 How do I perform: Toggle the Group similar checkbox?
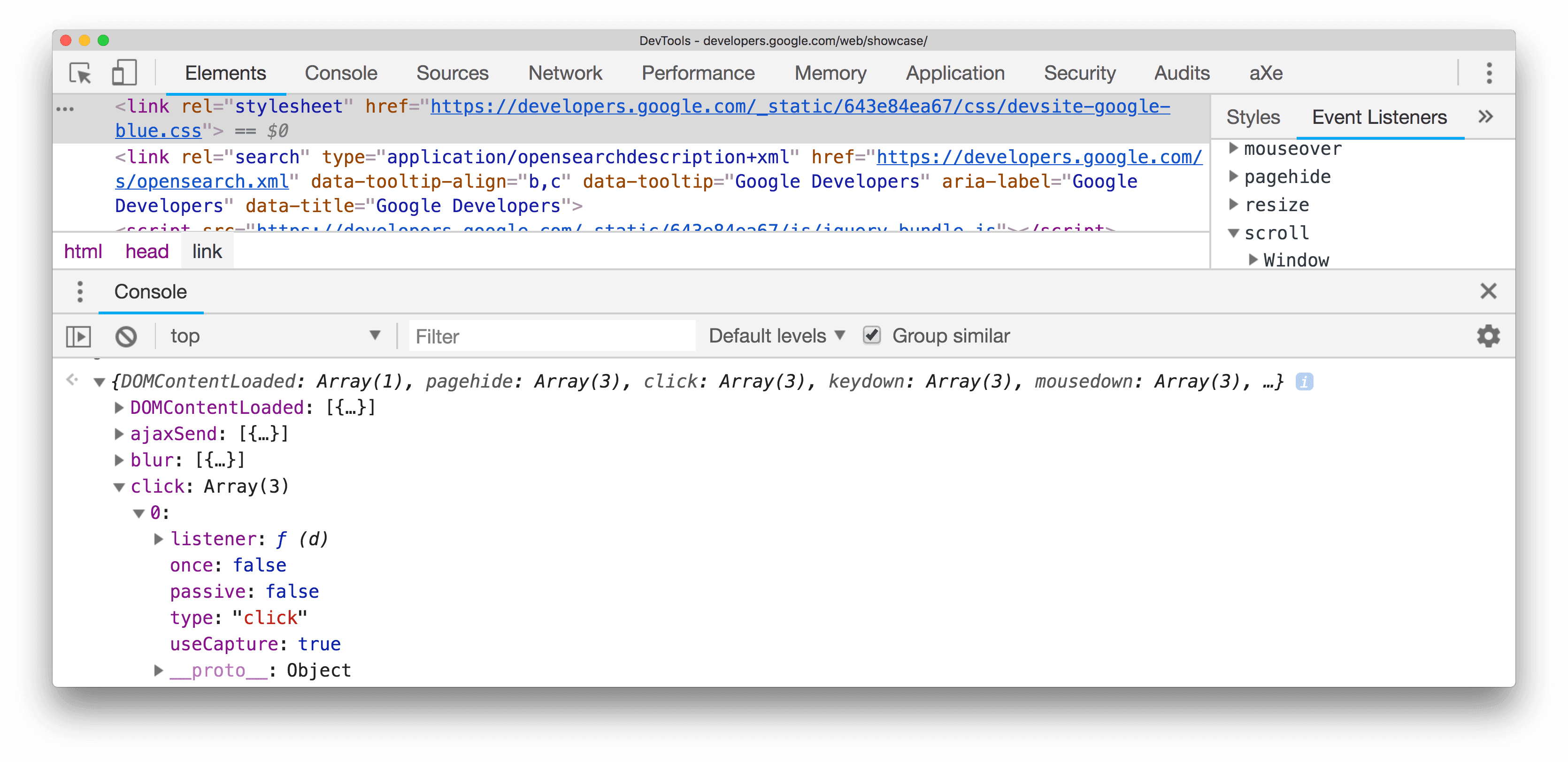click(x=869, y=335)
